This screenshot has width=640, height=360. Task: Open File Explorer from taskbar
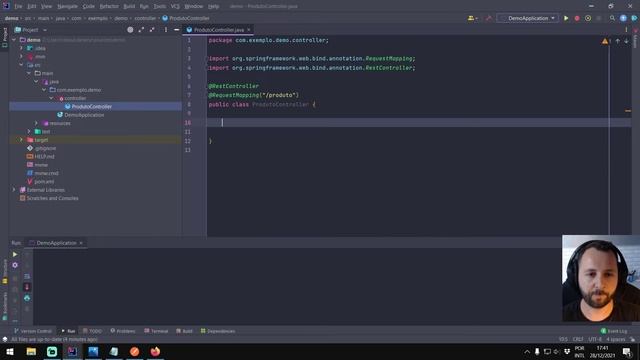[31, 351]
